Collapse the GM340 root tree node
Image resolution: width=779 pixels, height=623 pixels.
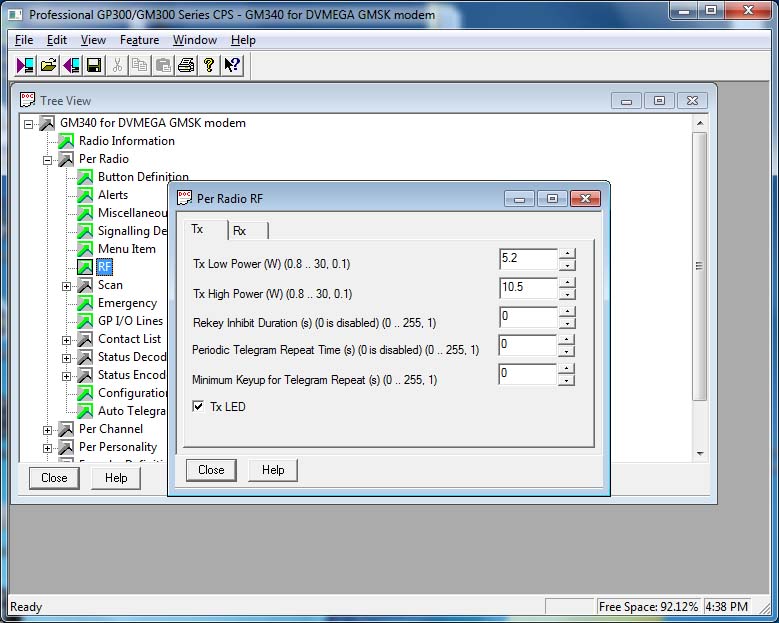click(x=28, y=124)
